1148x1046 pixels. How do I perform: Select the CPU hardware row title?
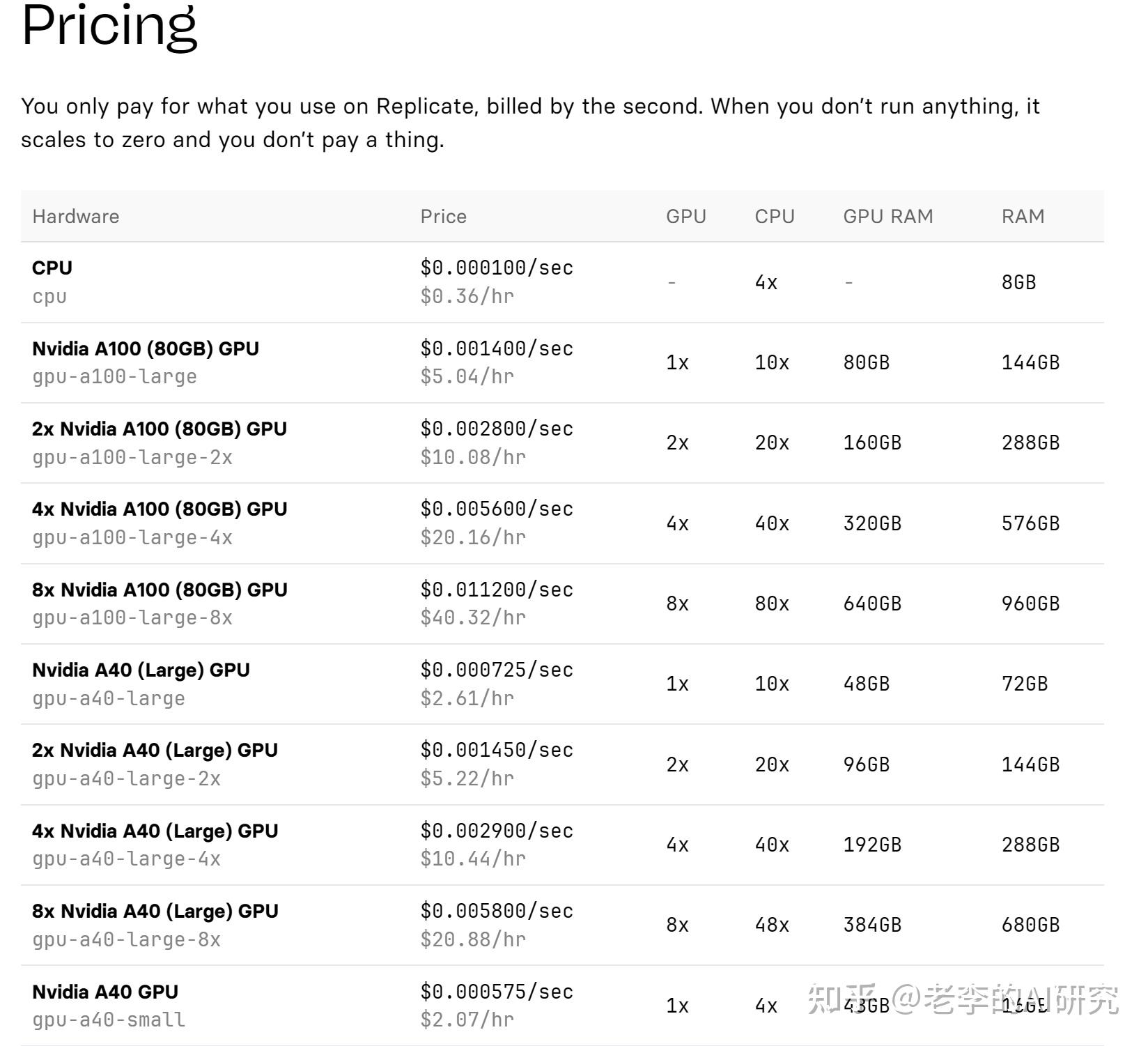tap(52, 268)
